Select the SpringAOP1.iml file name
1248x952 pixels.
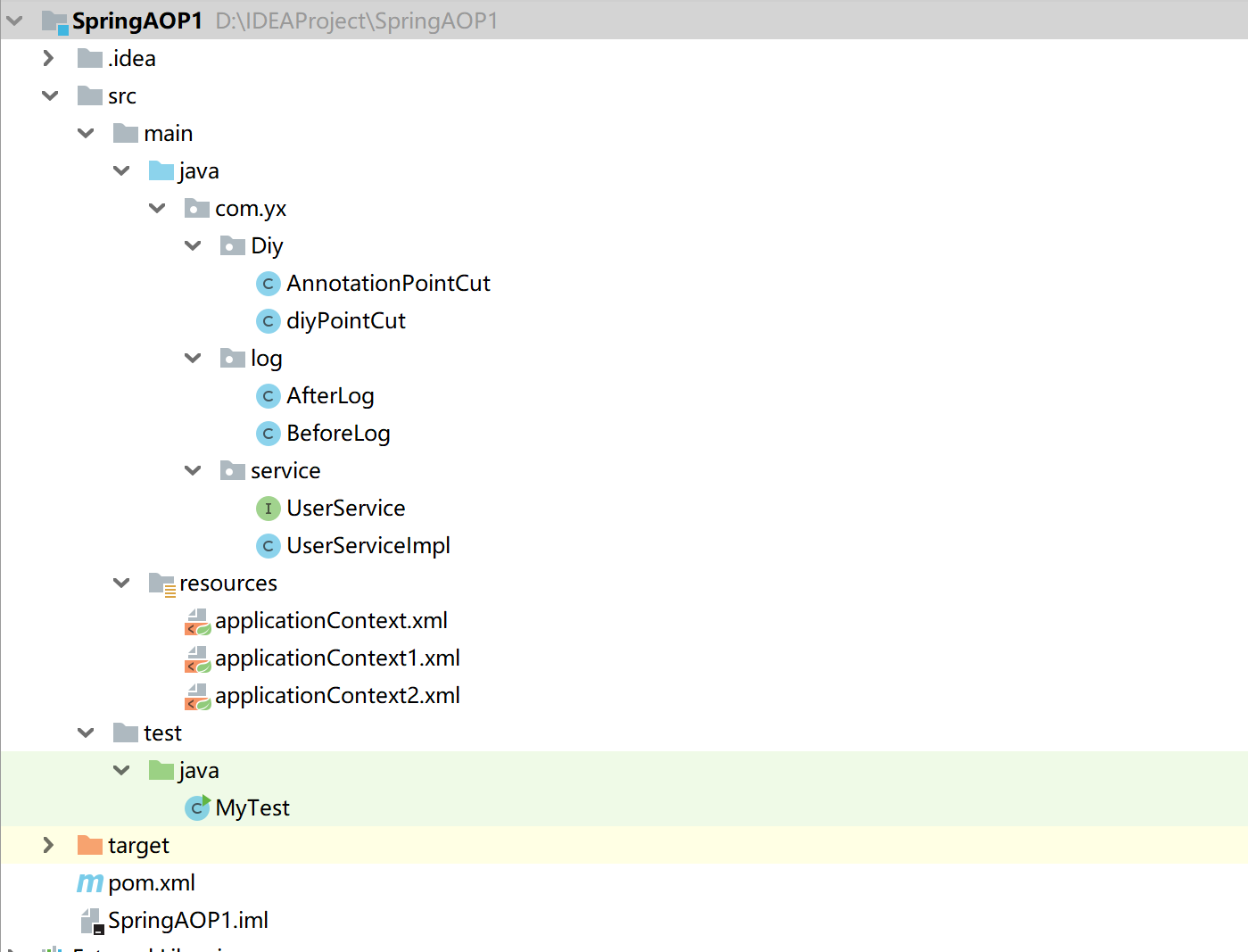(188, 921)
